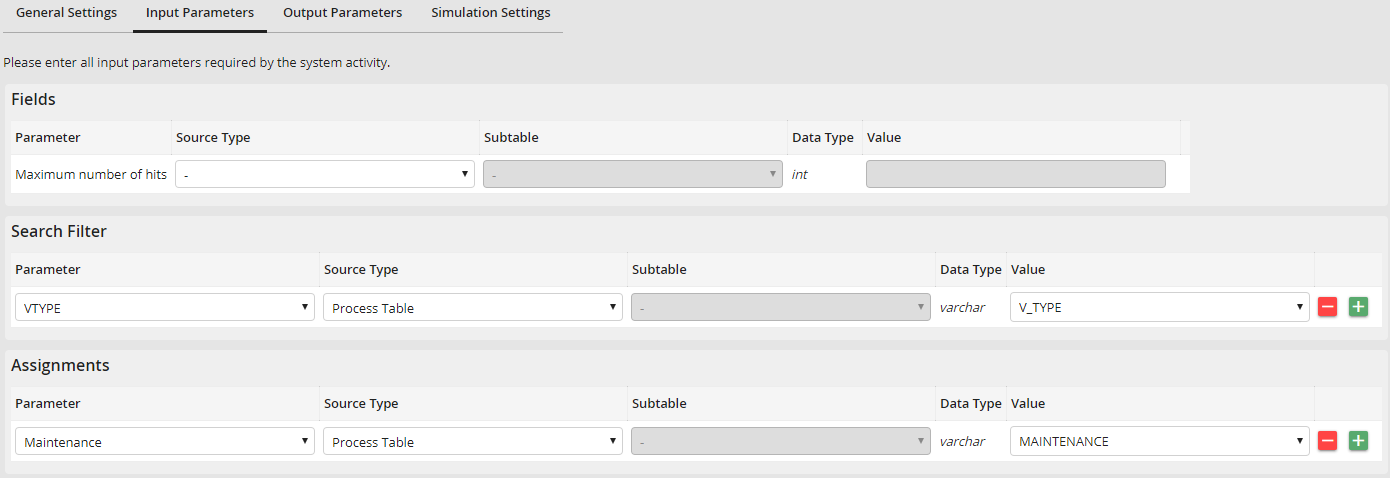Click the 'Value' column header in Assignments

click(x=1028, y=403)
